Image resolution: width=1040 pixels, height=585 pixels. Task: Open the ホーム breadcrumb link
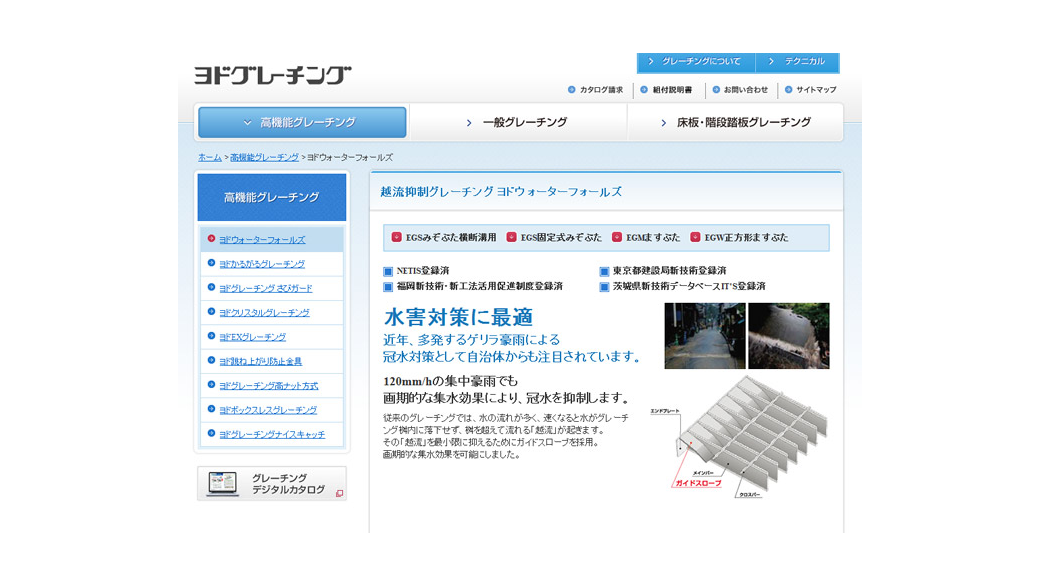[x=207, y=157]
